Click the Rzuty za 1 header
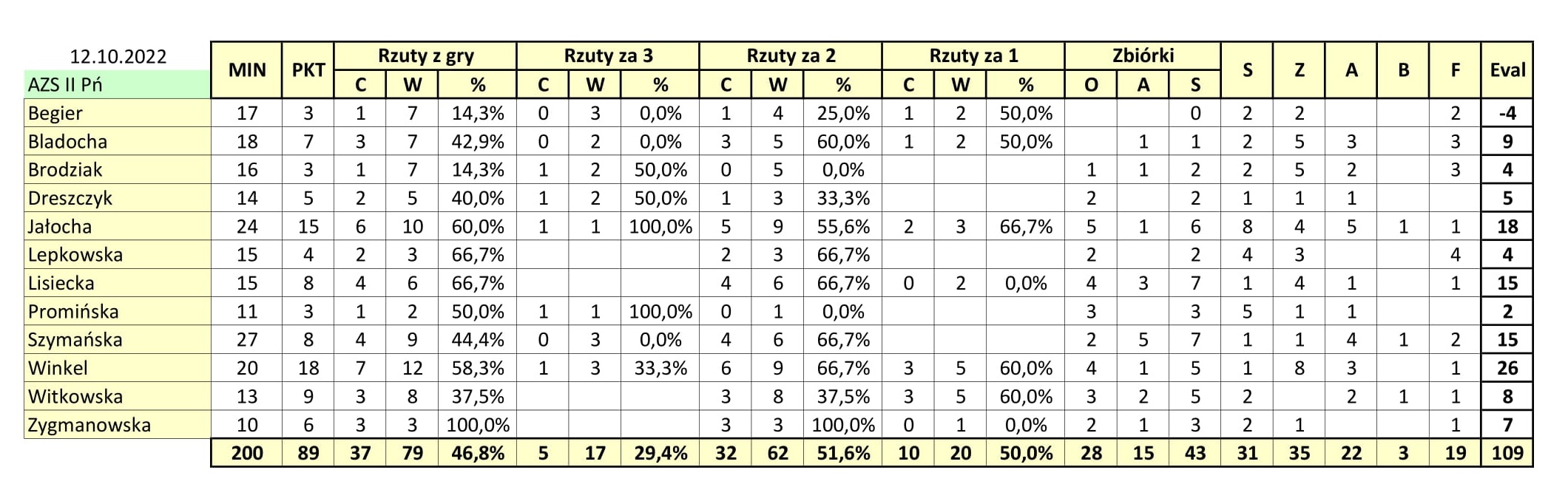 tap(973, 56)
